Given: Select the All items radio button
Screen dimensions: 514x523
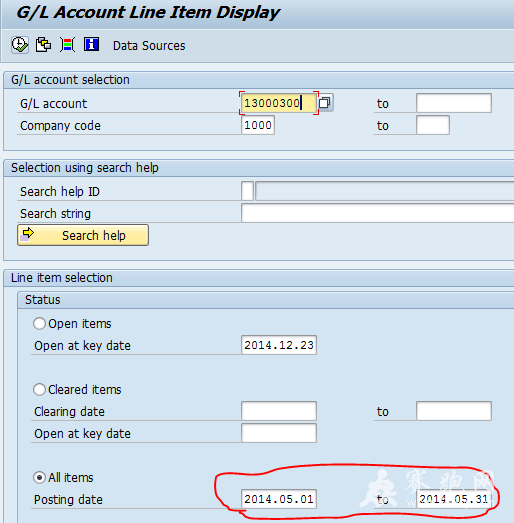Looking at the screenshot, I should [39, 478].
